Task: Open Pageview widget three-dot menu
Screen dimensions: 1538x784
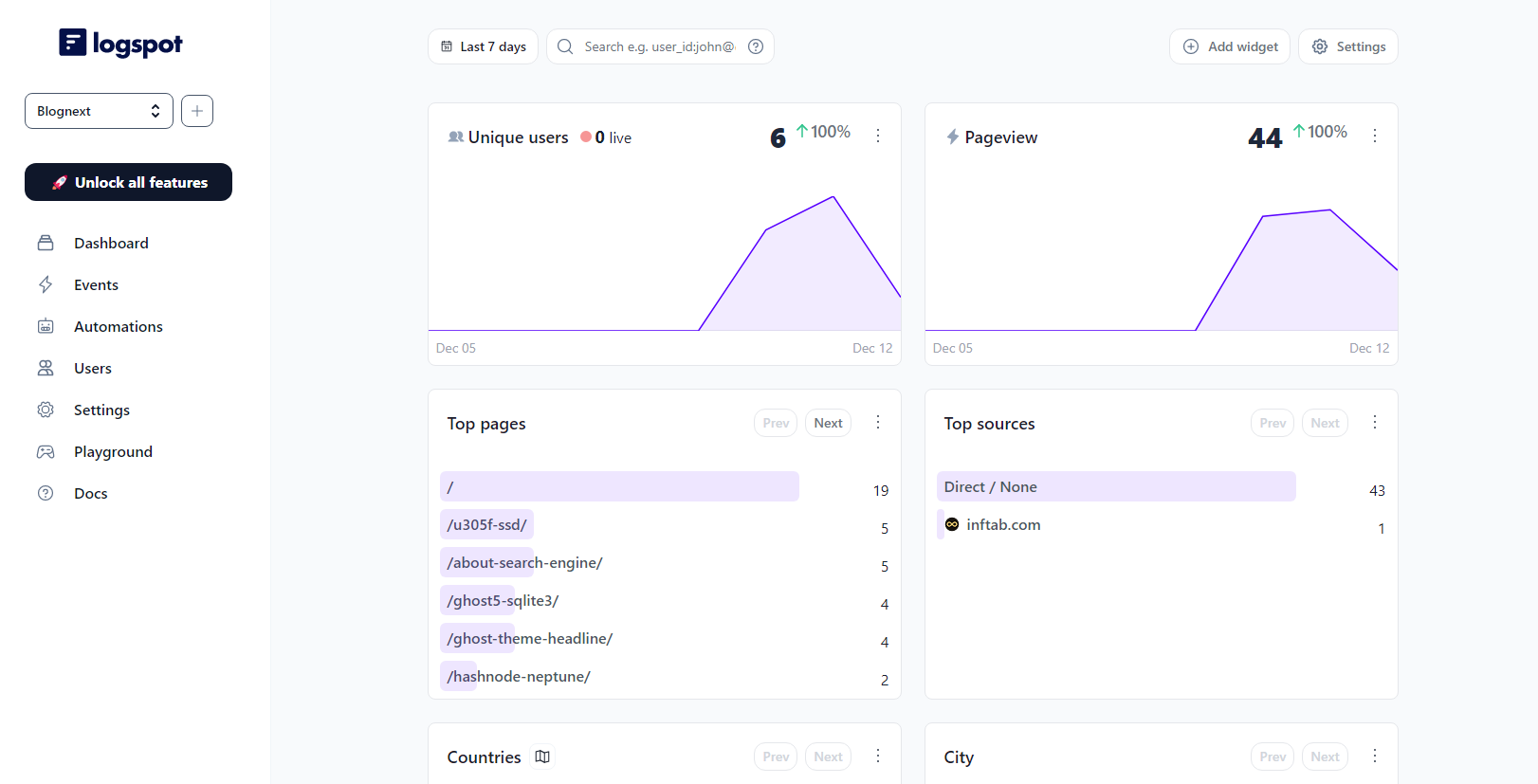Action: click(1375, 136)
